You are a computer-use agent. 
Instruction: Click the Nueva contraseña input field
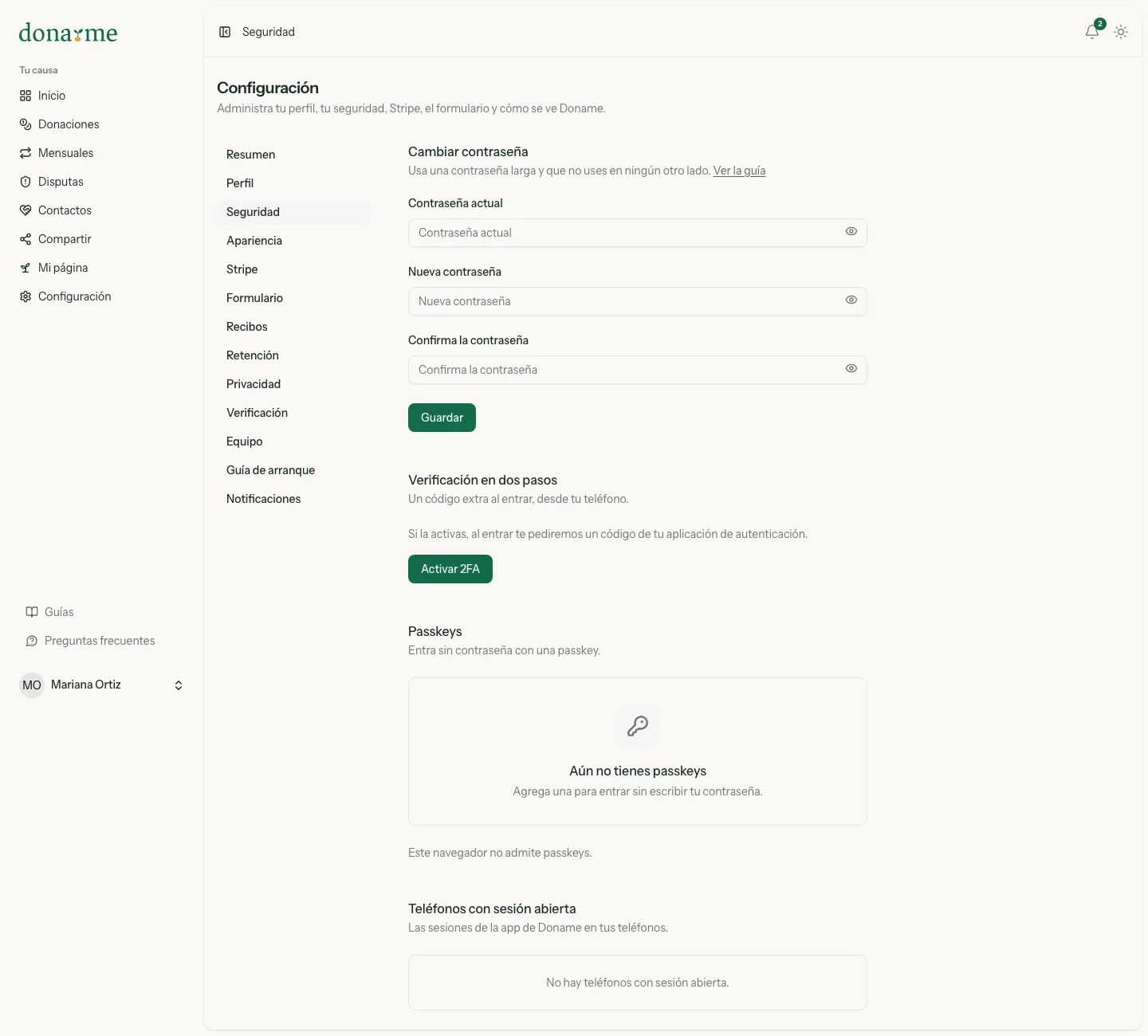(637, 301)
